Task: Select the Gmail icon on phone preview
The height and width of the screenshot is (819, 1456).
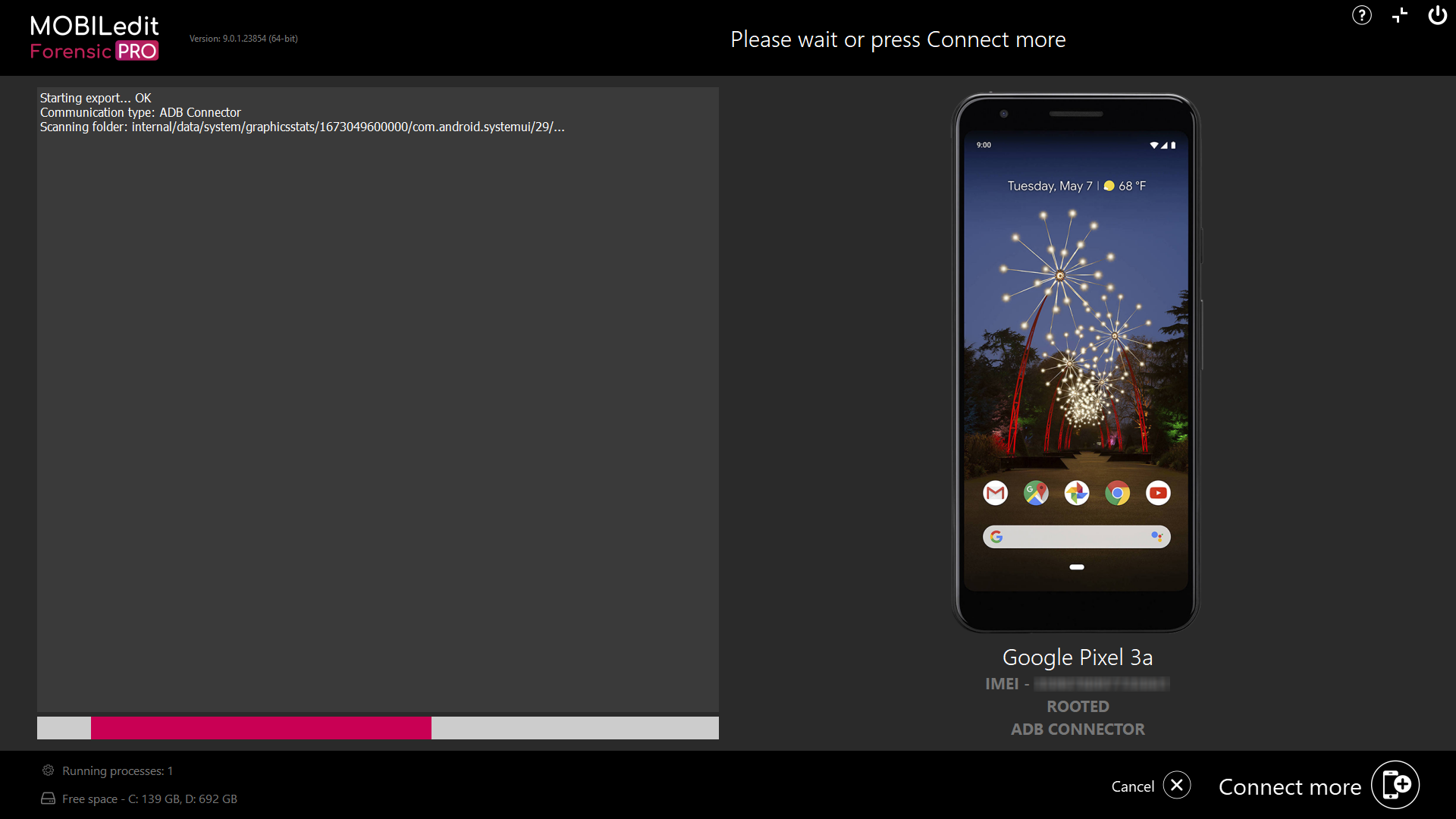Action: [x=995, y=493]
